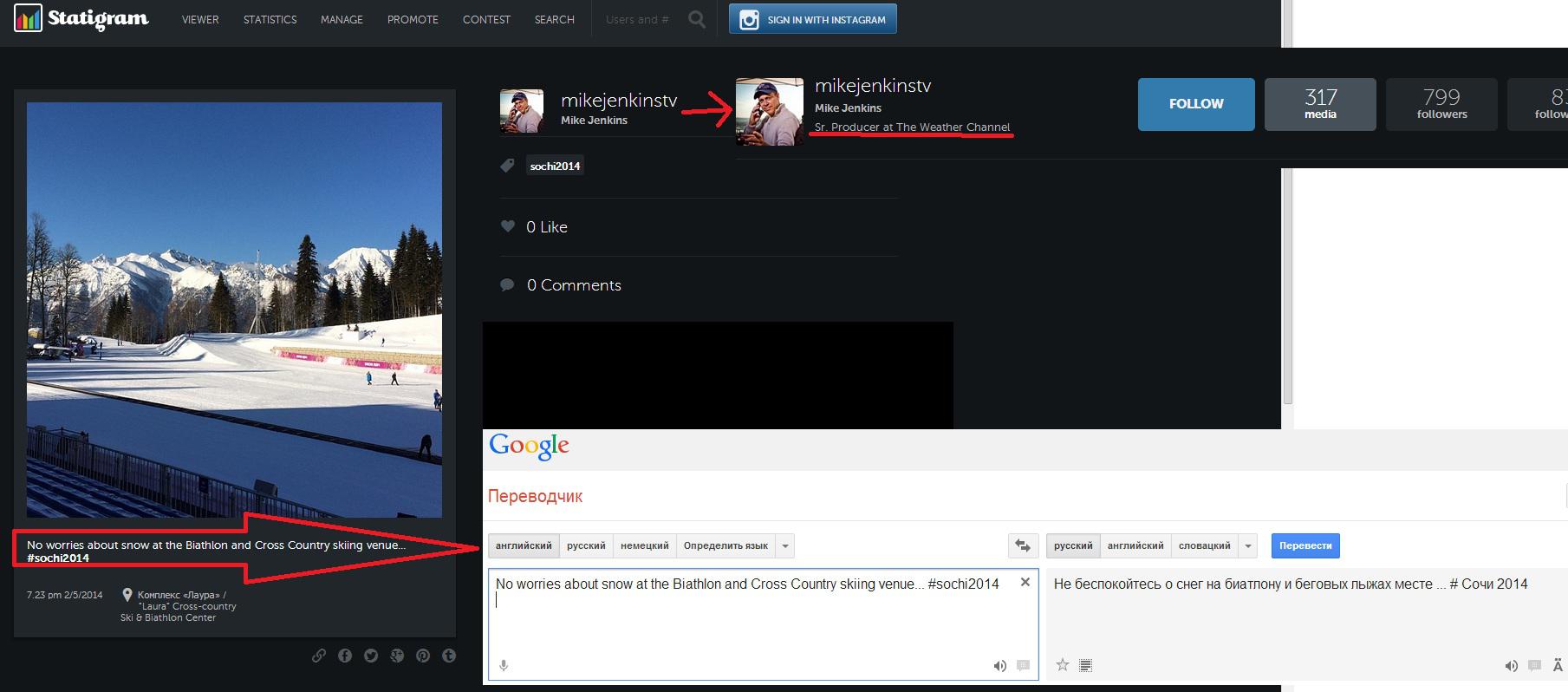Click the heart Like icon

508,226
